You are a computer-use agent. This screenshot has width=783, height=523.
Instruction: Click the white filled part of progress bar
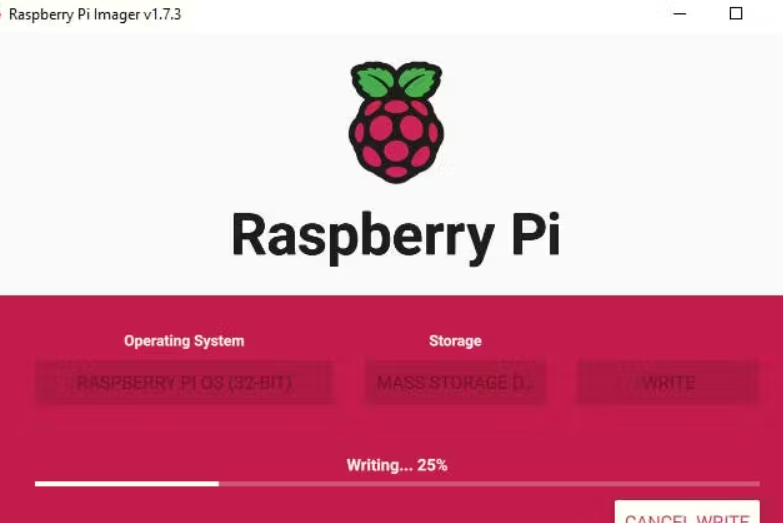tap(127, 484)
